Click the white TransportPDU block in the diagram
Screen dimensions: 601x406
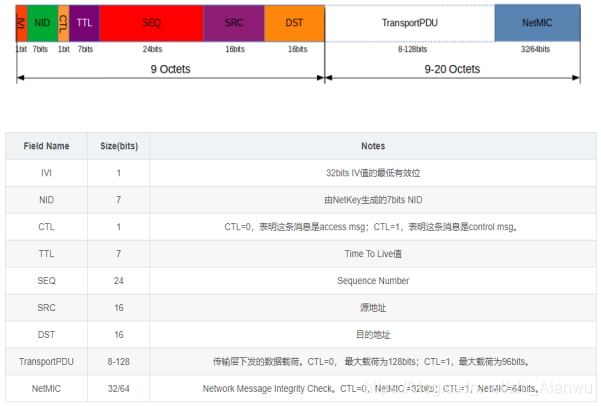(410, 21)
